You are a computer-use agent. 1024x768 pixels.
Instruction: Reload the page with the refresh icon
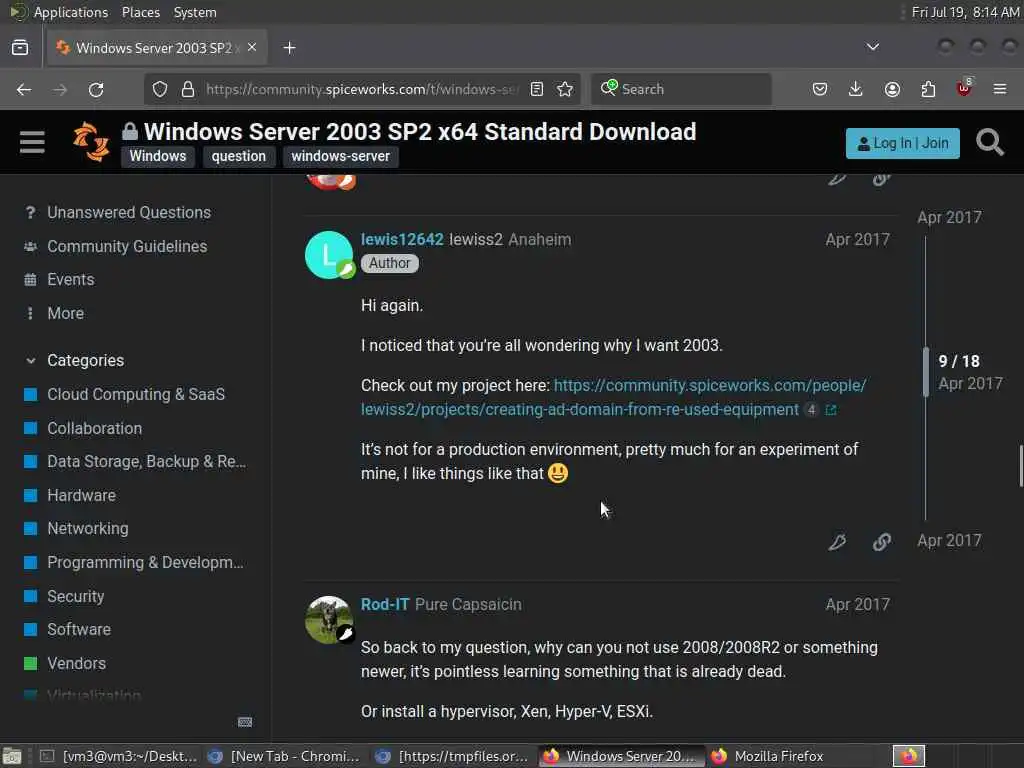(96, 89)
